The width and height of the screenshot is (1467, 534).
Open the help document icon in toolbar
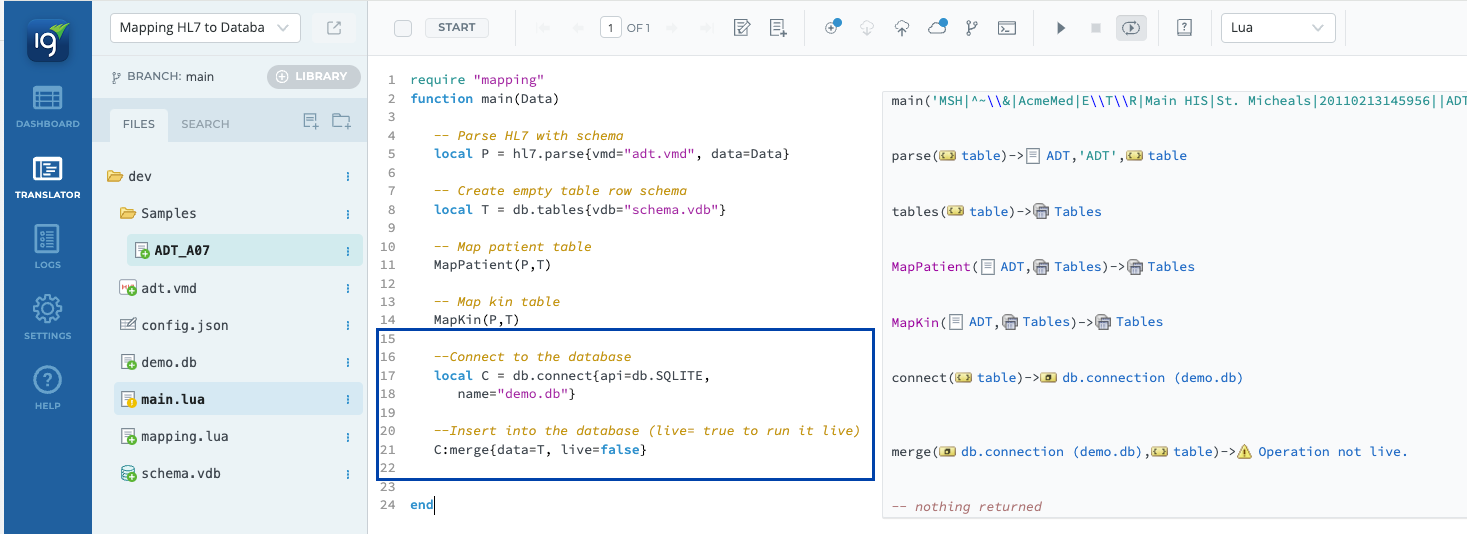[1184, 28]
